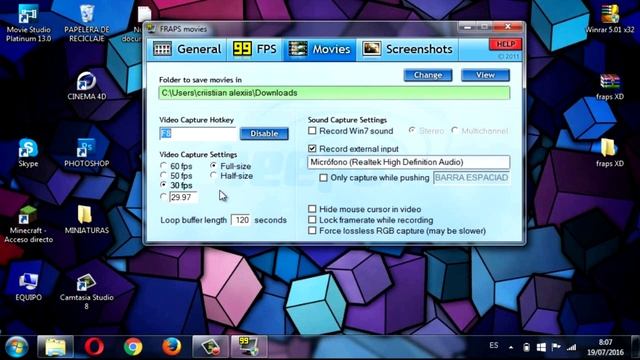Launch the CINEMA 4D desktop shortcut
This screenshot has width=640, height=360.
[x=87, y=86]
